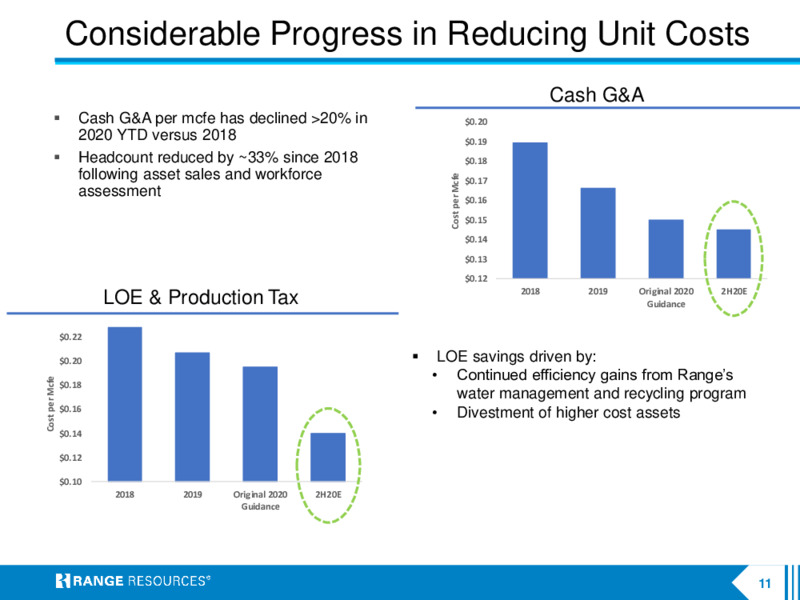Click the 2H20E bar in LOE & Production Tax chart

[328, 457]
